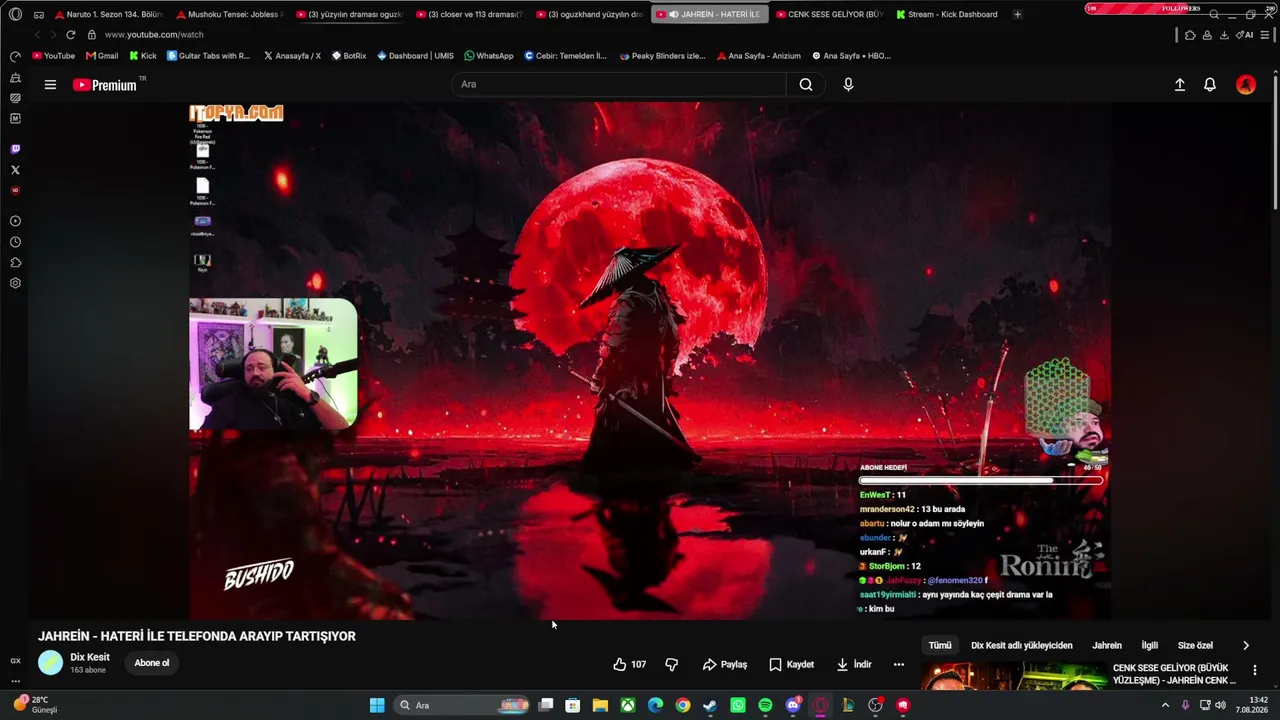Download the video with İndir

pos(854,664)
